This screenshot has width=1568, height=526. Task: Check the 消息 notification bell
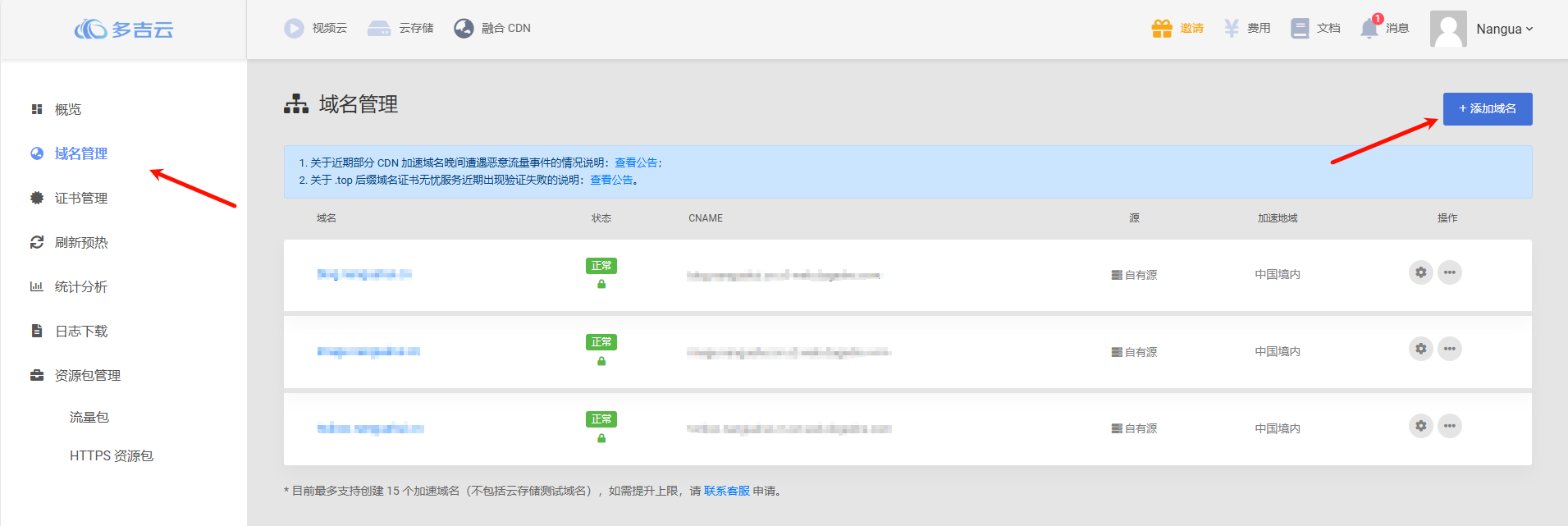(x=1369, y=28)
